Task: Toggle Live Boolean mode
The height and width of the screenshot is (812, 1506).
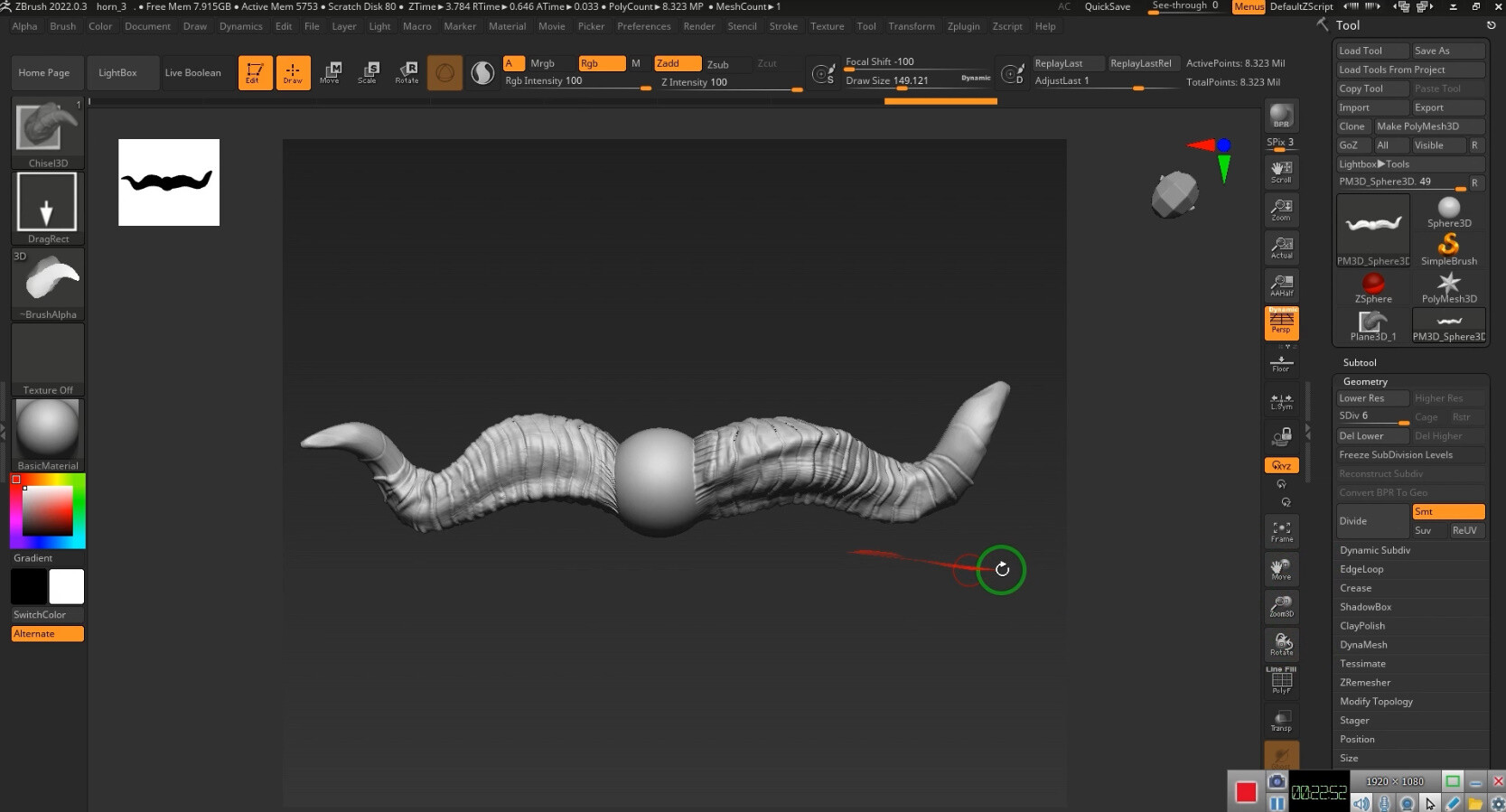Action: (192, 72)
